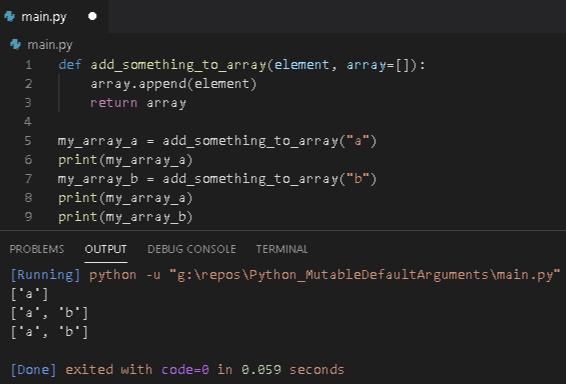Click the unsaved dot on main.py tab
566x384 pixels.
[x=92, y=16]
